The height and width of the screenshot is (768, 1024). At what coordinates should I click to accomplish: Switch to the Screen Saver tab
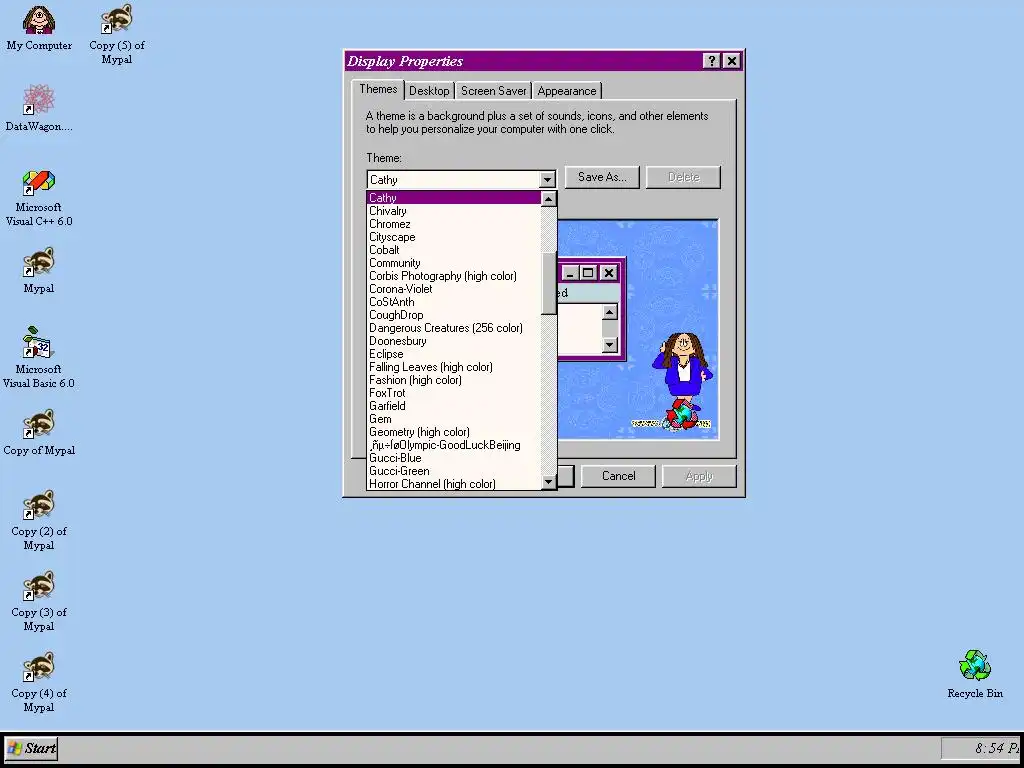[x=493, y=91]
